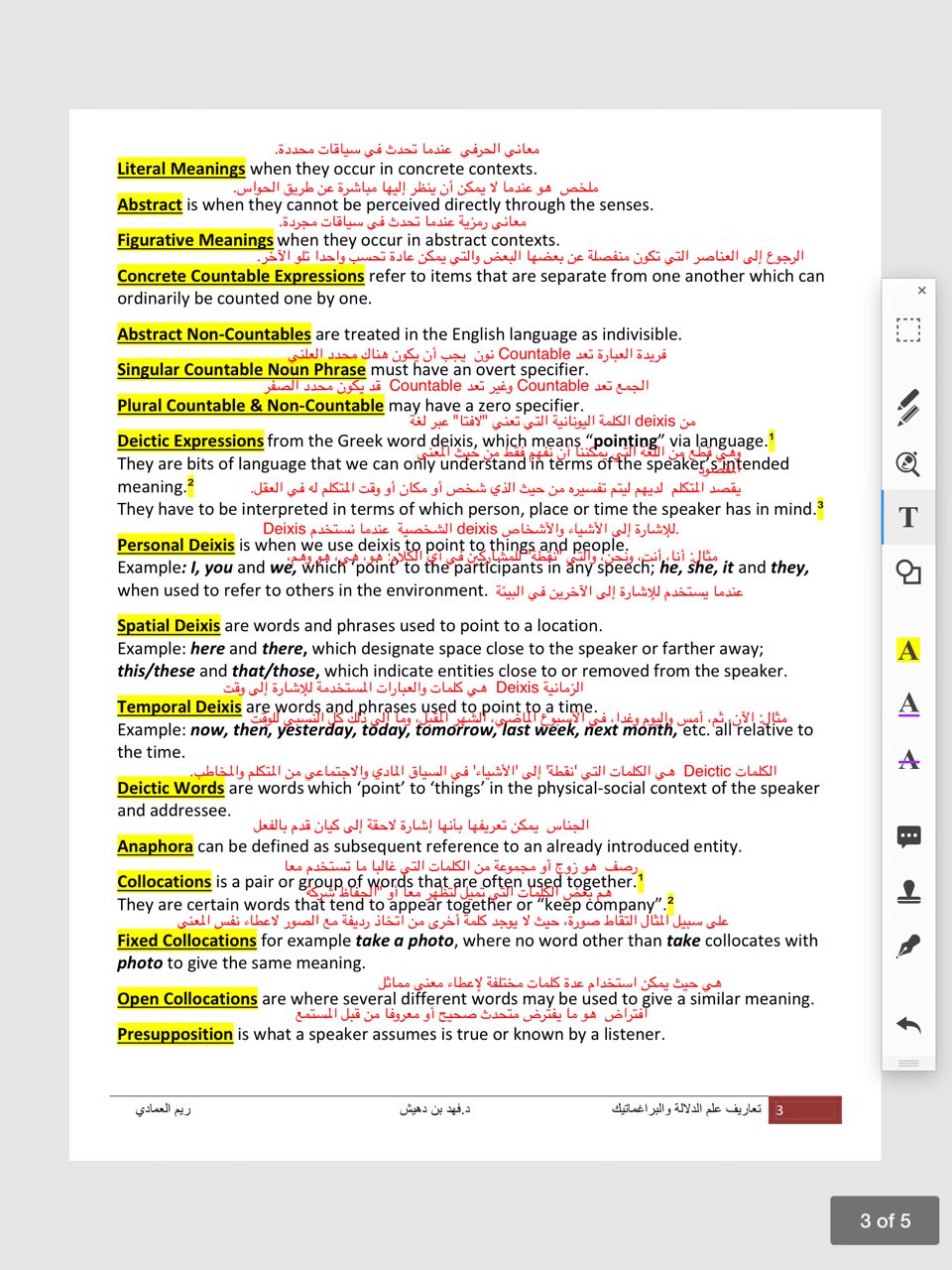Click the 'Spatial Deixis' heading
952x1270 pixels.
[169, 626]
